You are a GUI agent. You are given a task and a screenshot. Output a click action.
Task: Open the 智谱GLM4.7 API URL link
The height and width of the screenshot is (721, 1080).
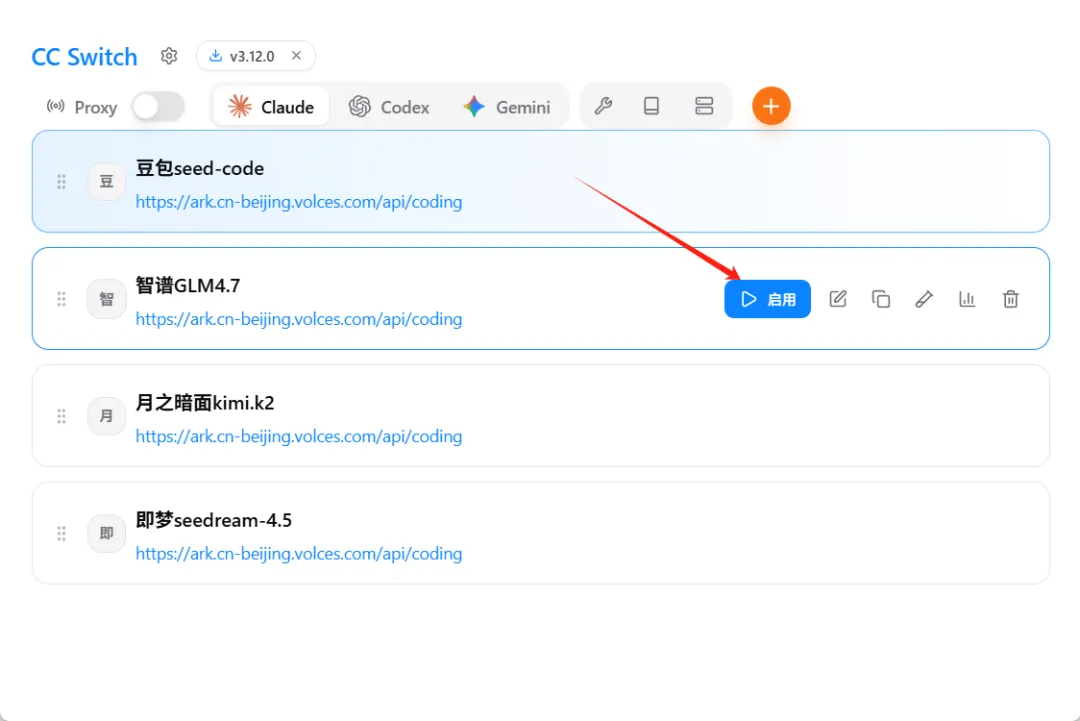click(299, 319)
